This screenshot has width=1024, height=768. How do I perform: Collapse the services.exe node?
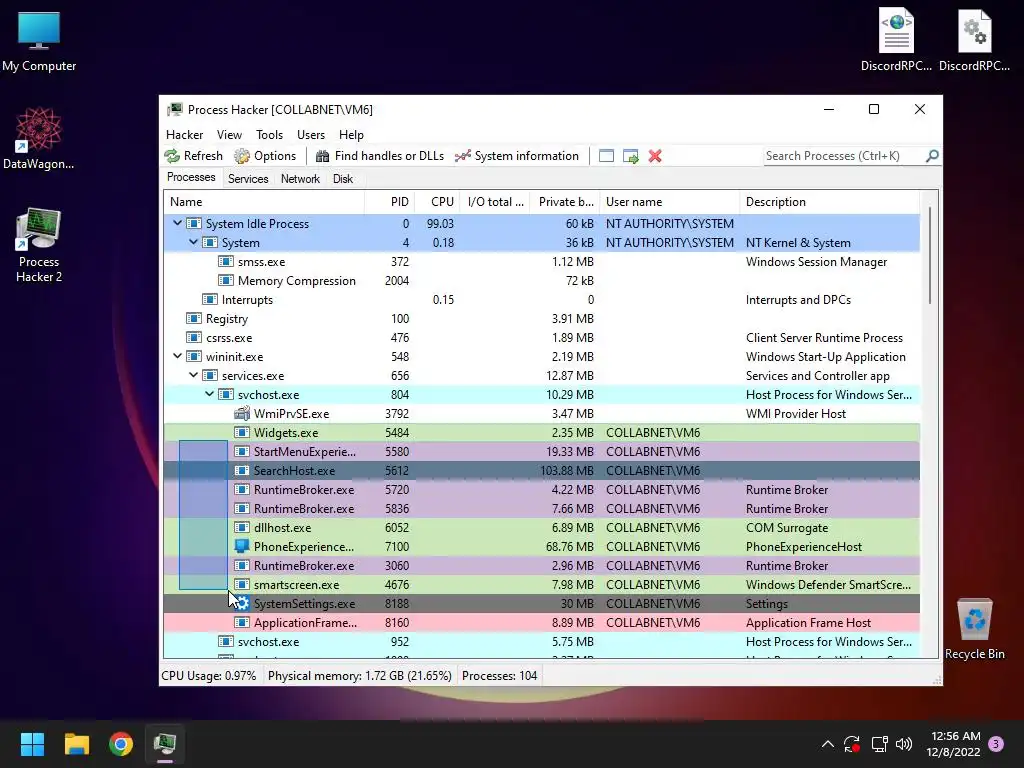pyautogui.click(x=193, y=376)
